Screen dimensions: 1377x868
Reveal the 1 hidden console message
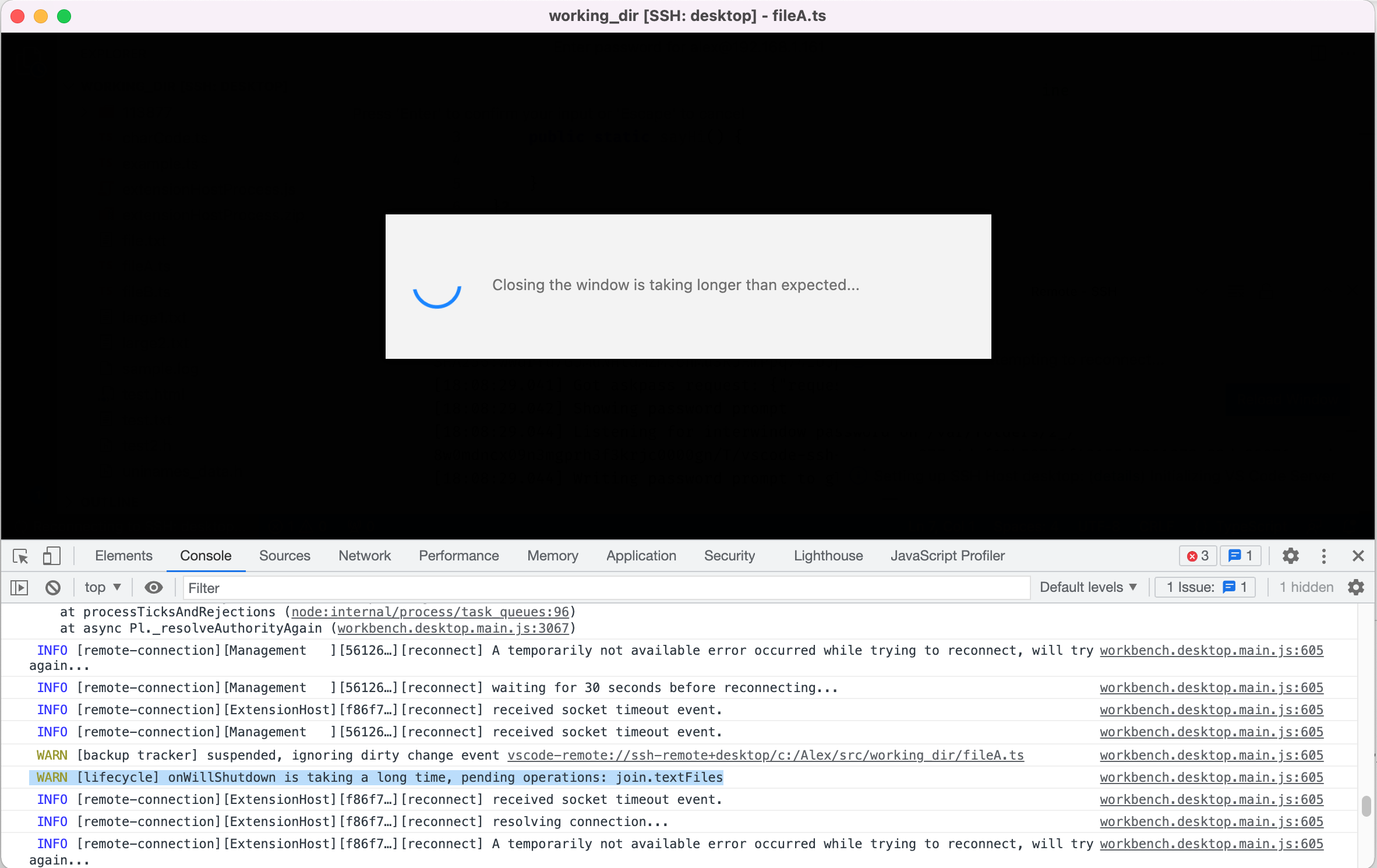point(1306,587)
